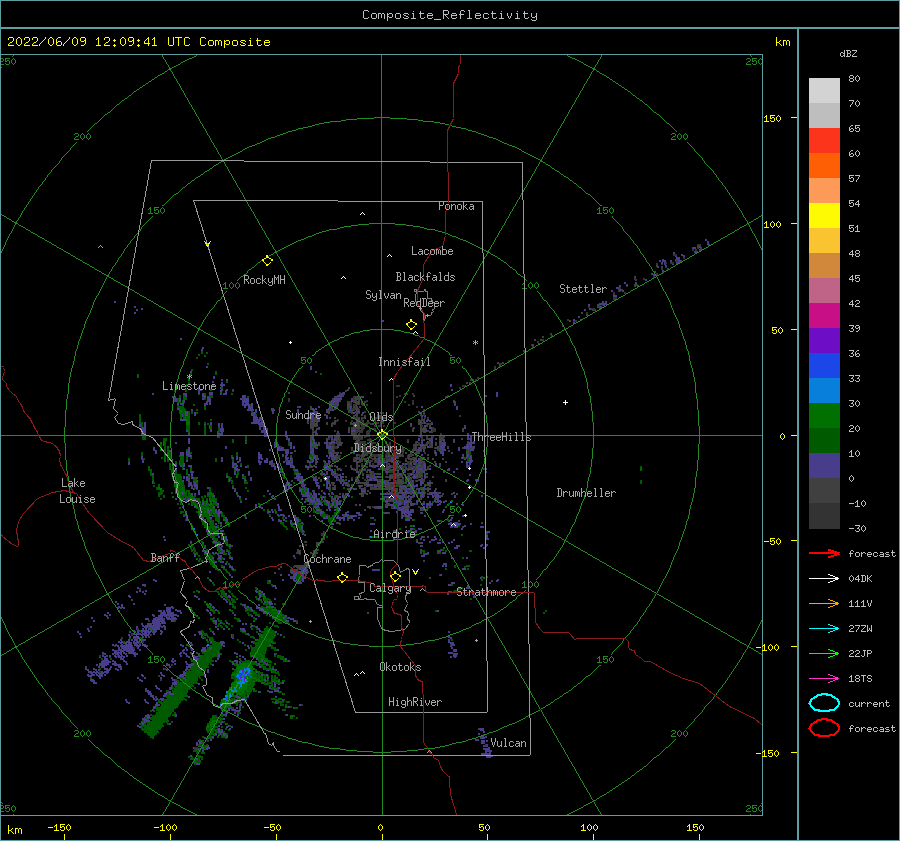Click the Sundre label
Image resolution: width=900 pixels, height=841 pixels.
pos(303,414)
